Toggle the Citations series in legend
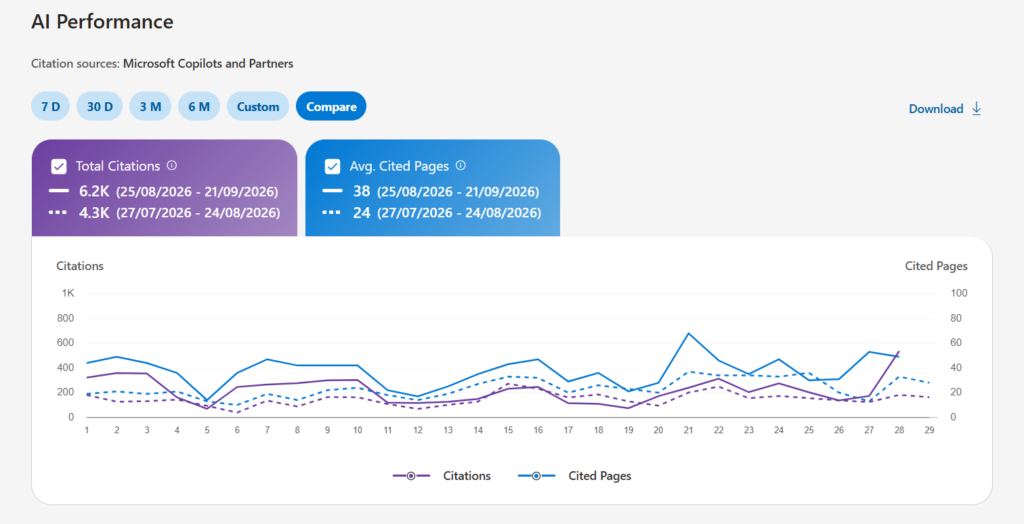This screenshot has width=1024, height=524. tap(442, 476)
